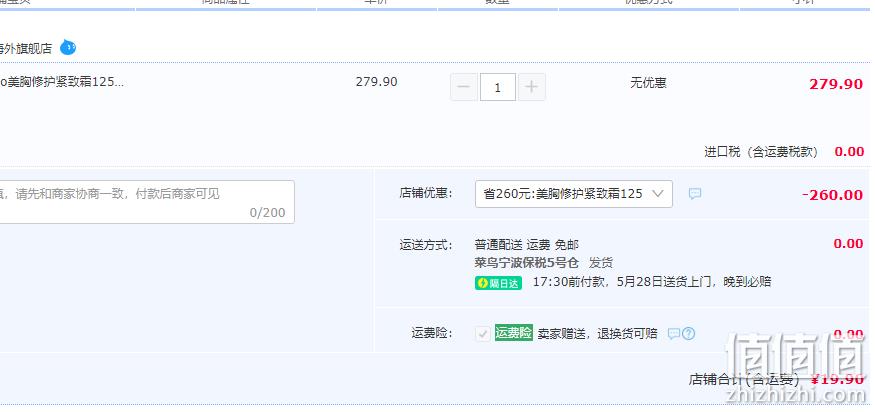Click the comment bubble icon beside store discount
This screenshot has width=875, height=412.
[x=695, y=194]
